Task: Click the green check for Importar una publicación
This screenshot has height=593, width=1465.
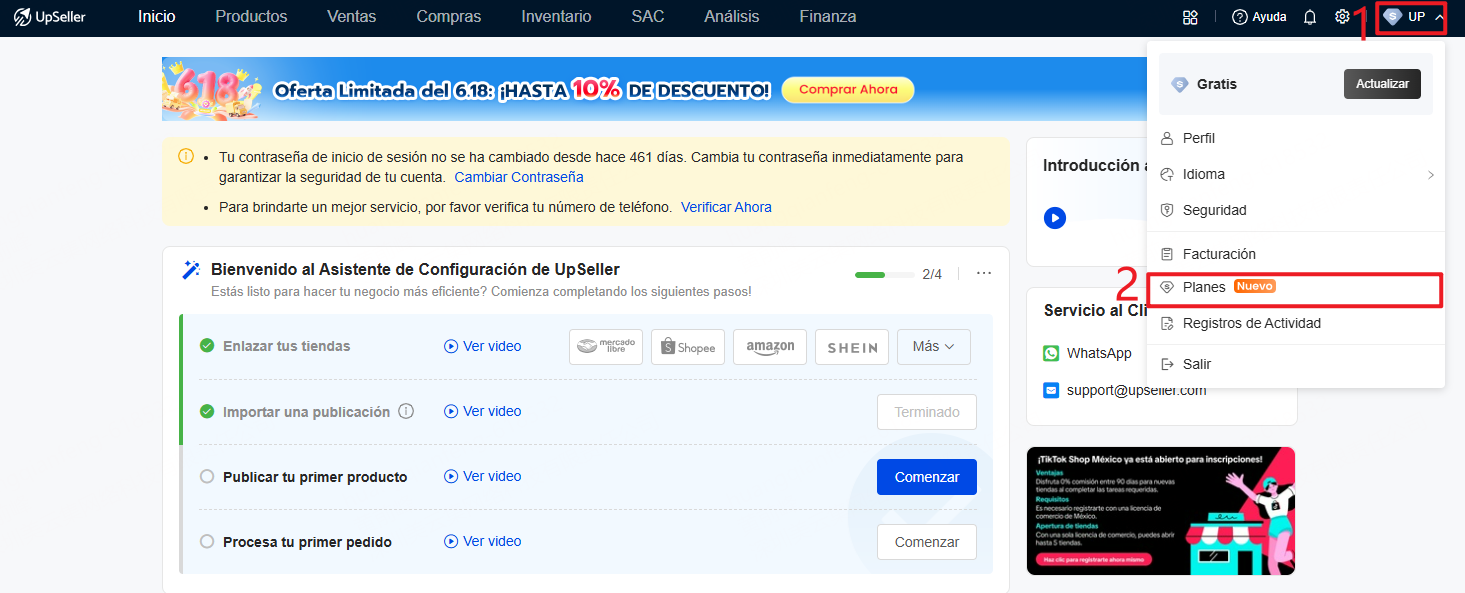Action: (x=207, y=411)
